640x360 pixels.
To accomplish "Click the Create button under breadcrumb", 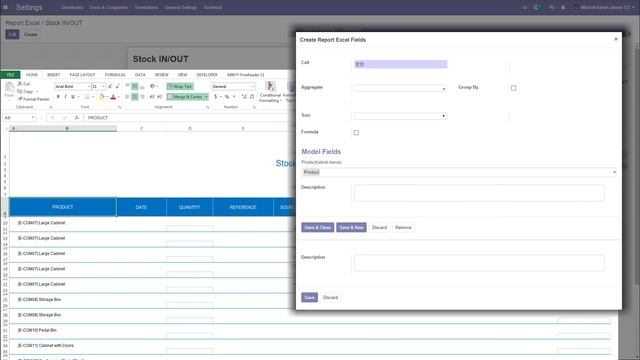I will tap(31, 34).
